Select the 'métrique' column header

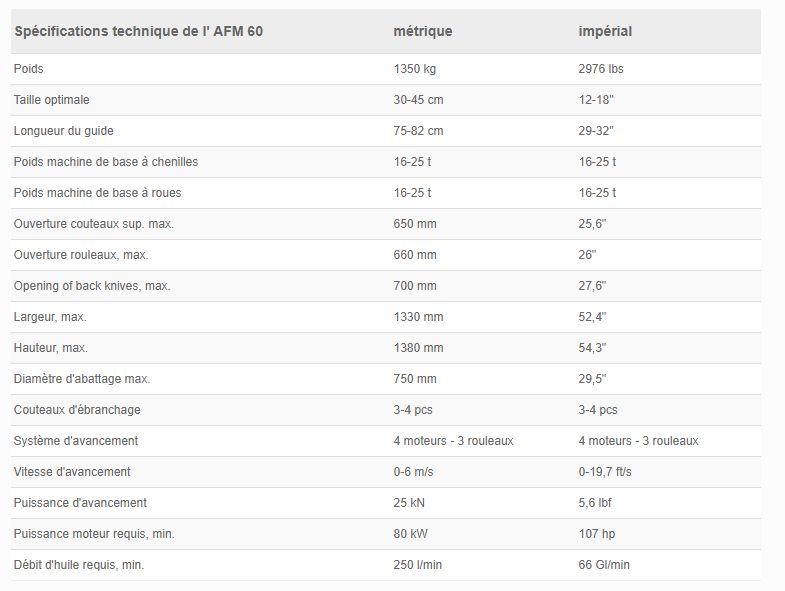coord(423,31)
